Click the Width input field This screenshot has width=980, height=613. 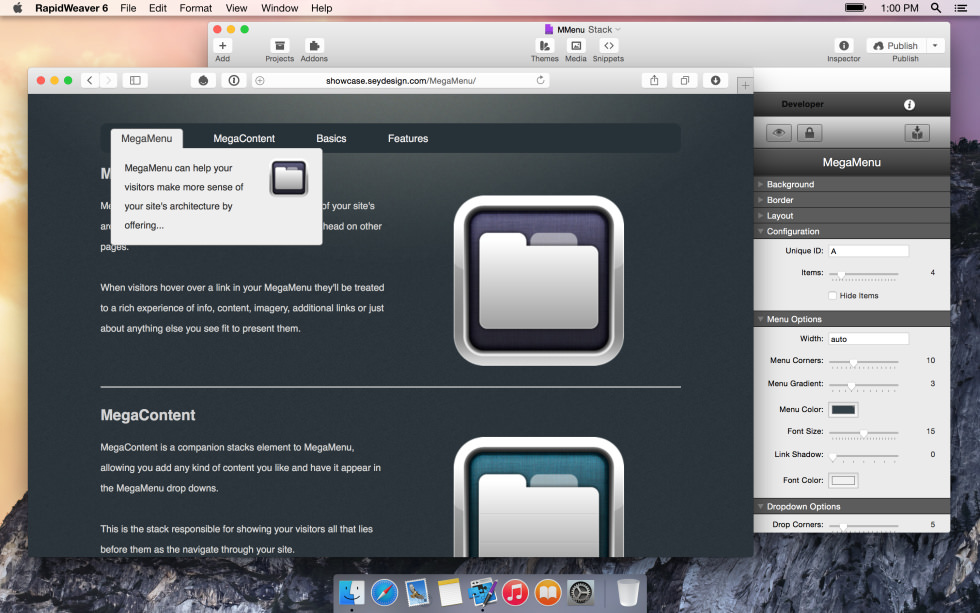(868, 339)
